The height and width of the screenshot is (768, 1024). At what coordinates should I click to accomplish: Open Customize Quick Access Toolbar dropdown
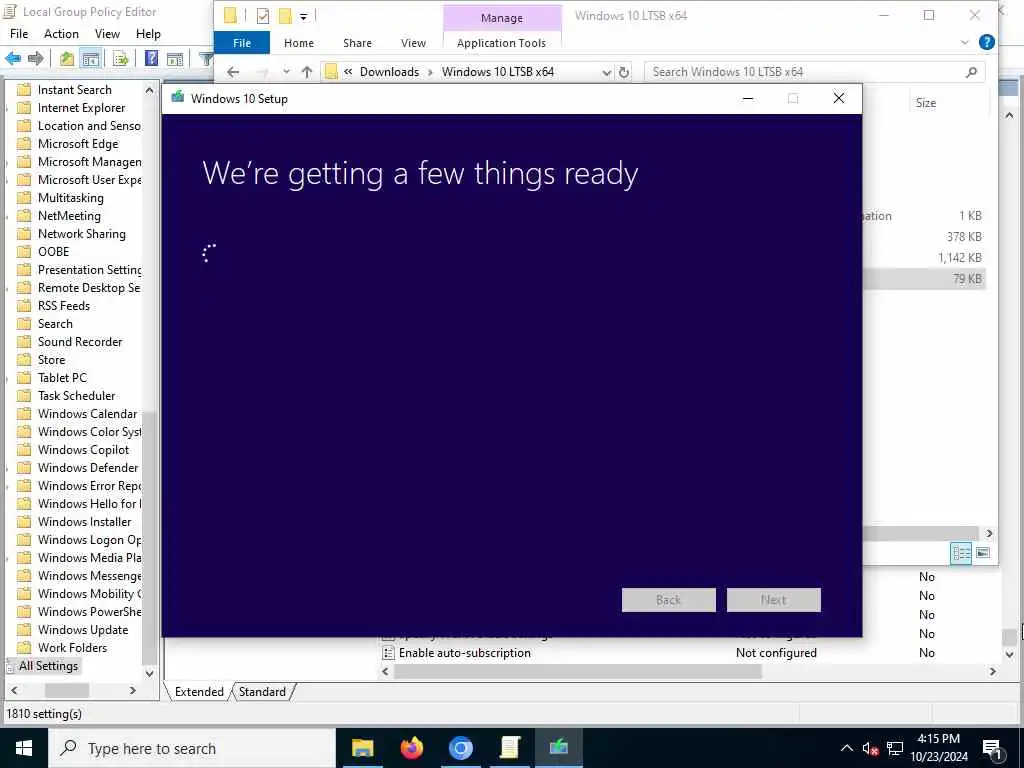304,16
